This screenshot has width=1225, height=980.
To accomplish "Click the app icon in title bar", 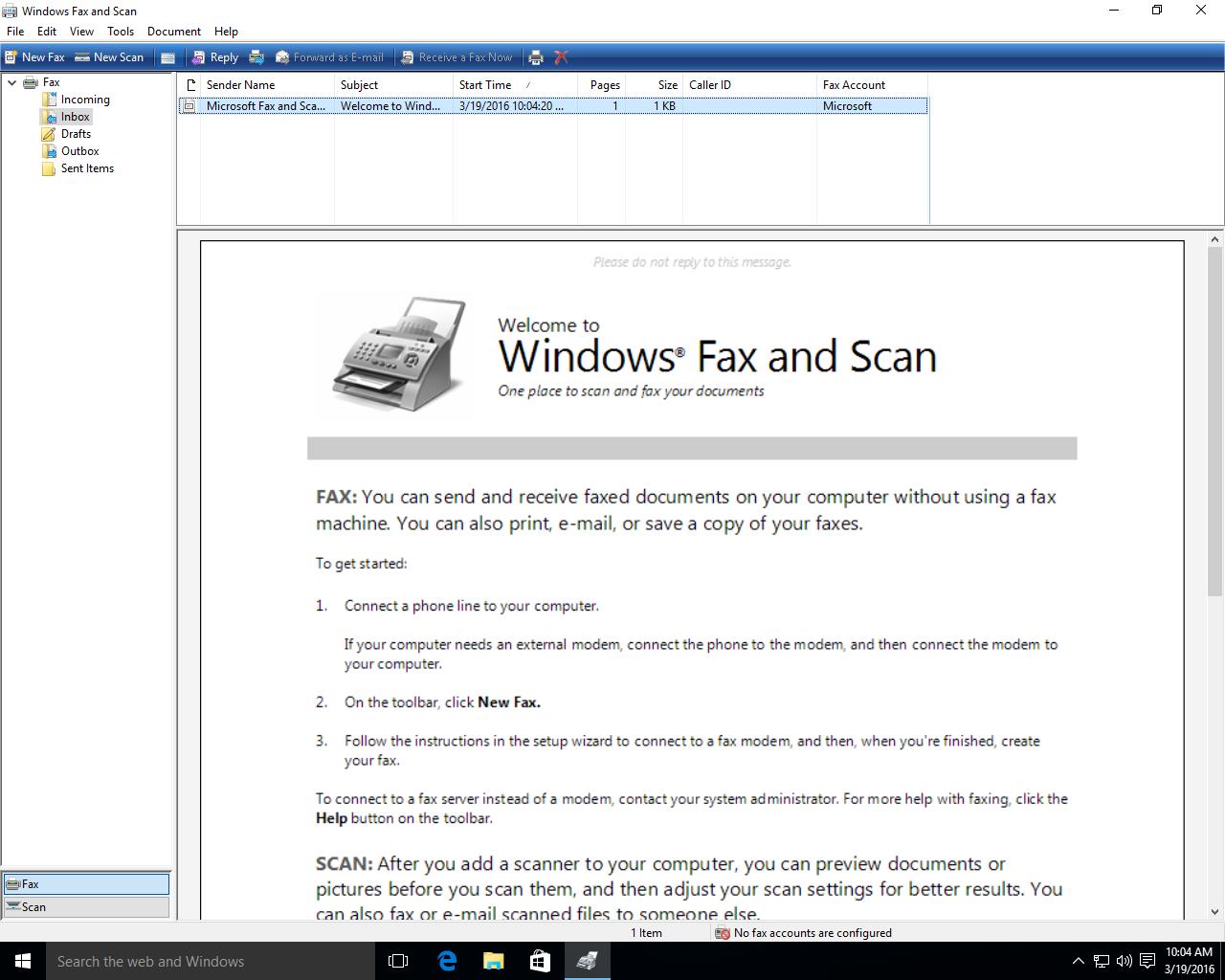I will tap(10, 11).
